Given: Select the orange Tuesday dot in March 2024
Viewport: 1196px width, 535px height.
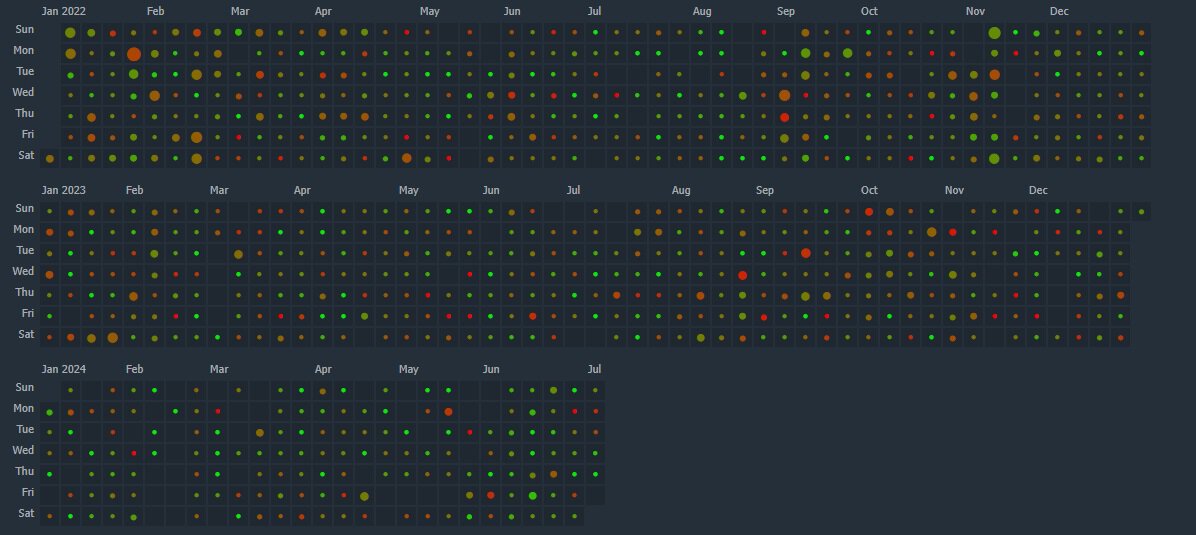Looking at the screenshot, I should [x=259, y=433].
